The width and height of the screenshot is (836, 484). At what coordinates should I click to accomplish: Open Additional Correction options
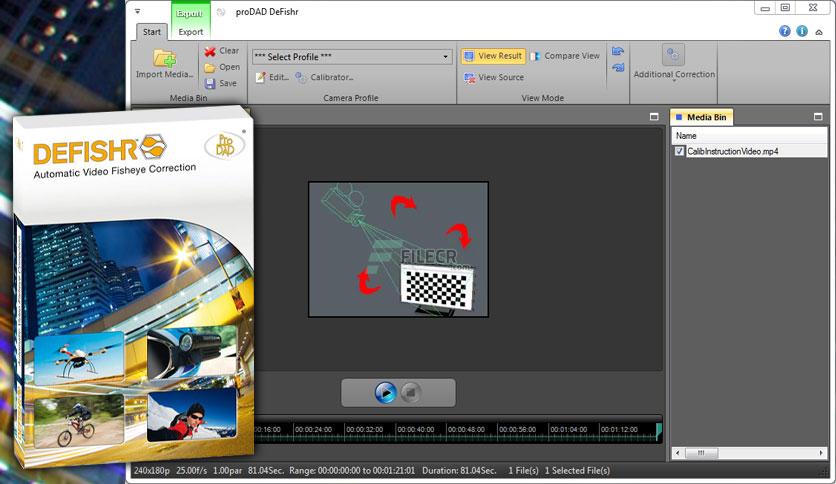click(x=674, y=63)
